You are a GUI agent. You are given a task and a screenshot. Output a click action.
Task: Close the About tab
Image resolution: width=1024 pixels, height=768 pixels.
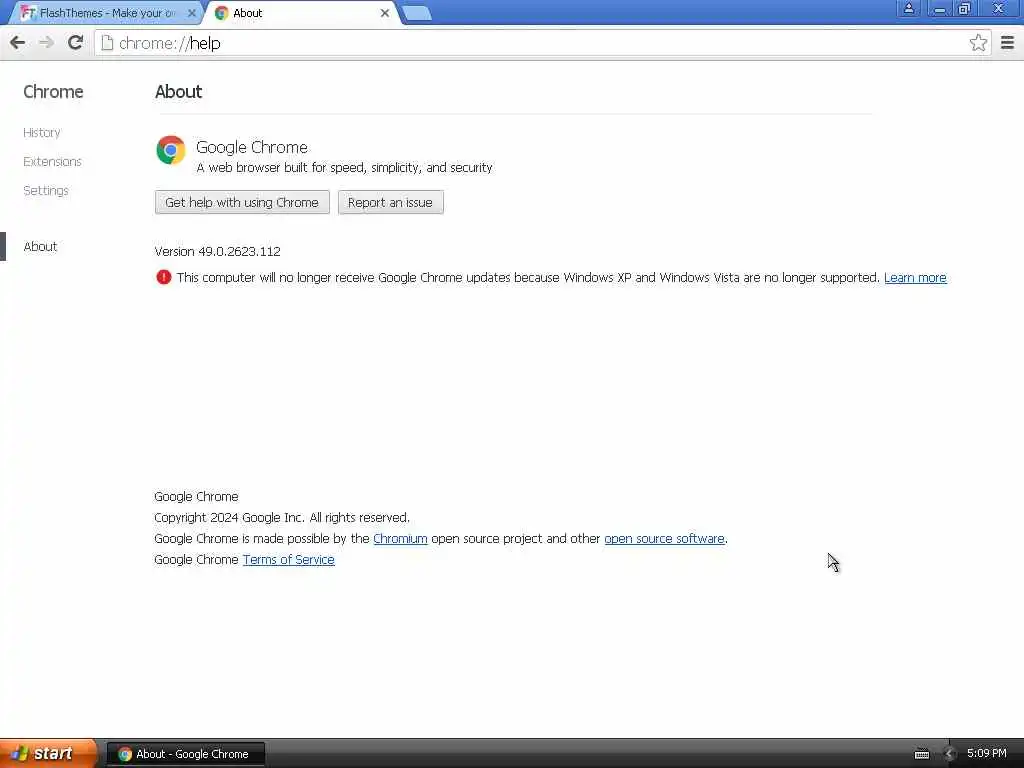[385, 13]
